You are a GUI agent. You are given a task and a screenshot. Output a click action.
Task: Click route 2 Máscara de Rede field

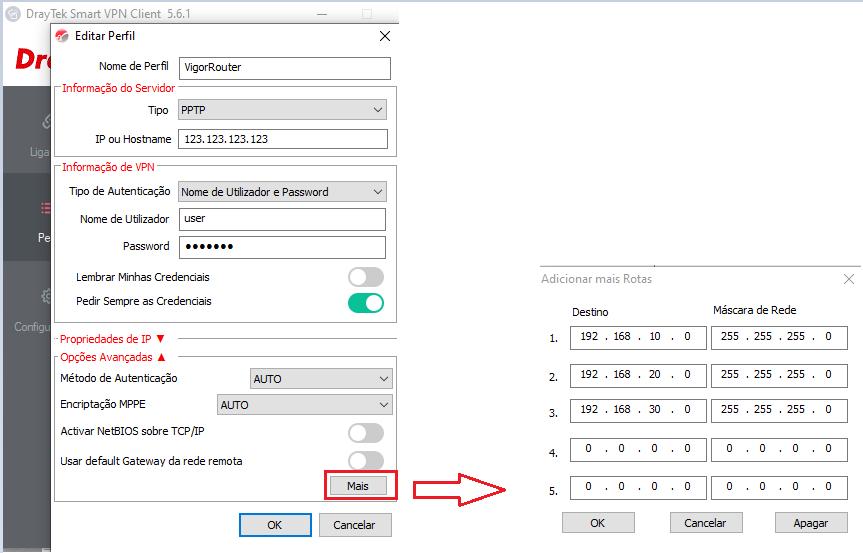click(779, 375)
